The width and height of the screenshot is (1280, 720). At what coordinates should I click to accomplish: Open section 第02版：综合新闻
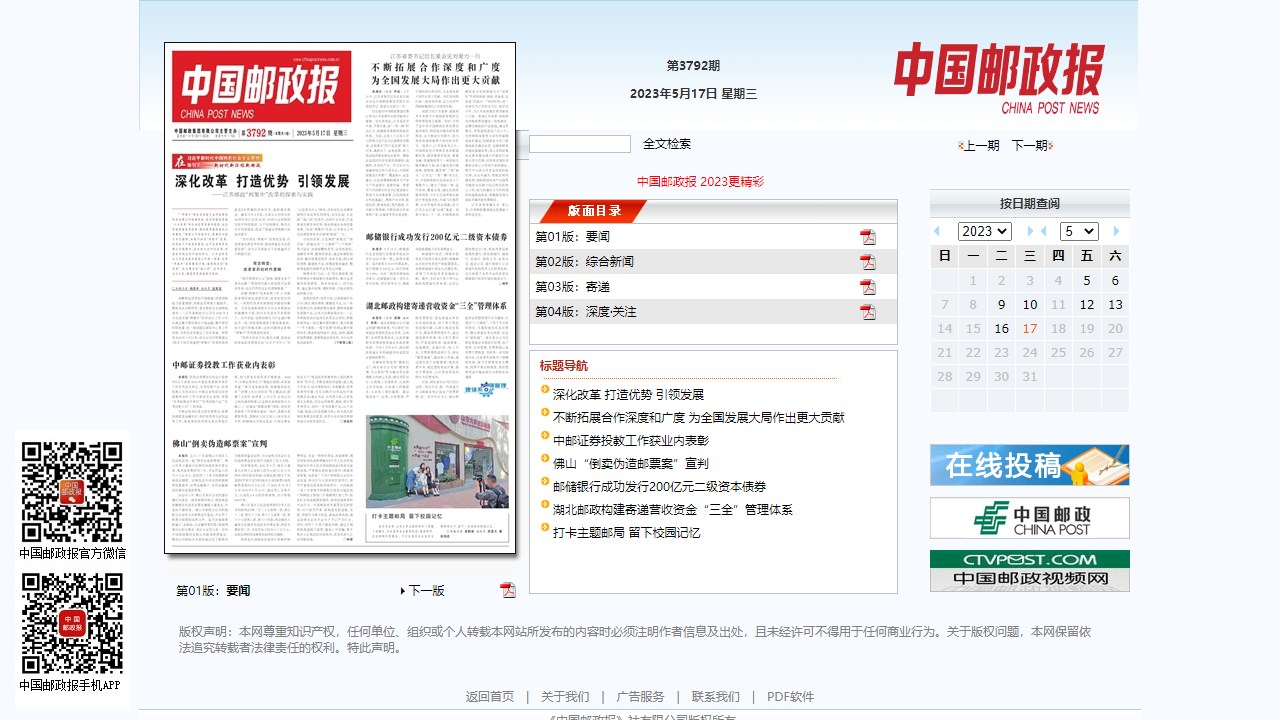584,262
